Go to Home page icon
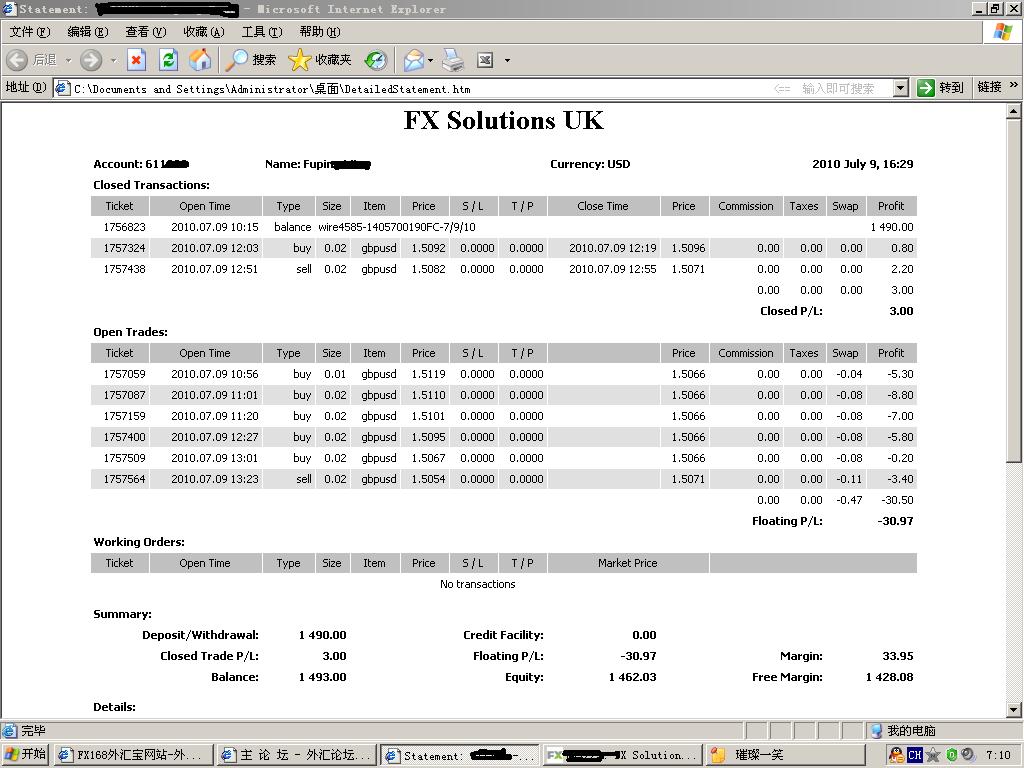The height and width of the screenshot is (768, 1024). (x=200, y=60)
